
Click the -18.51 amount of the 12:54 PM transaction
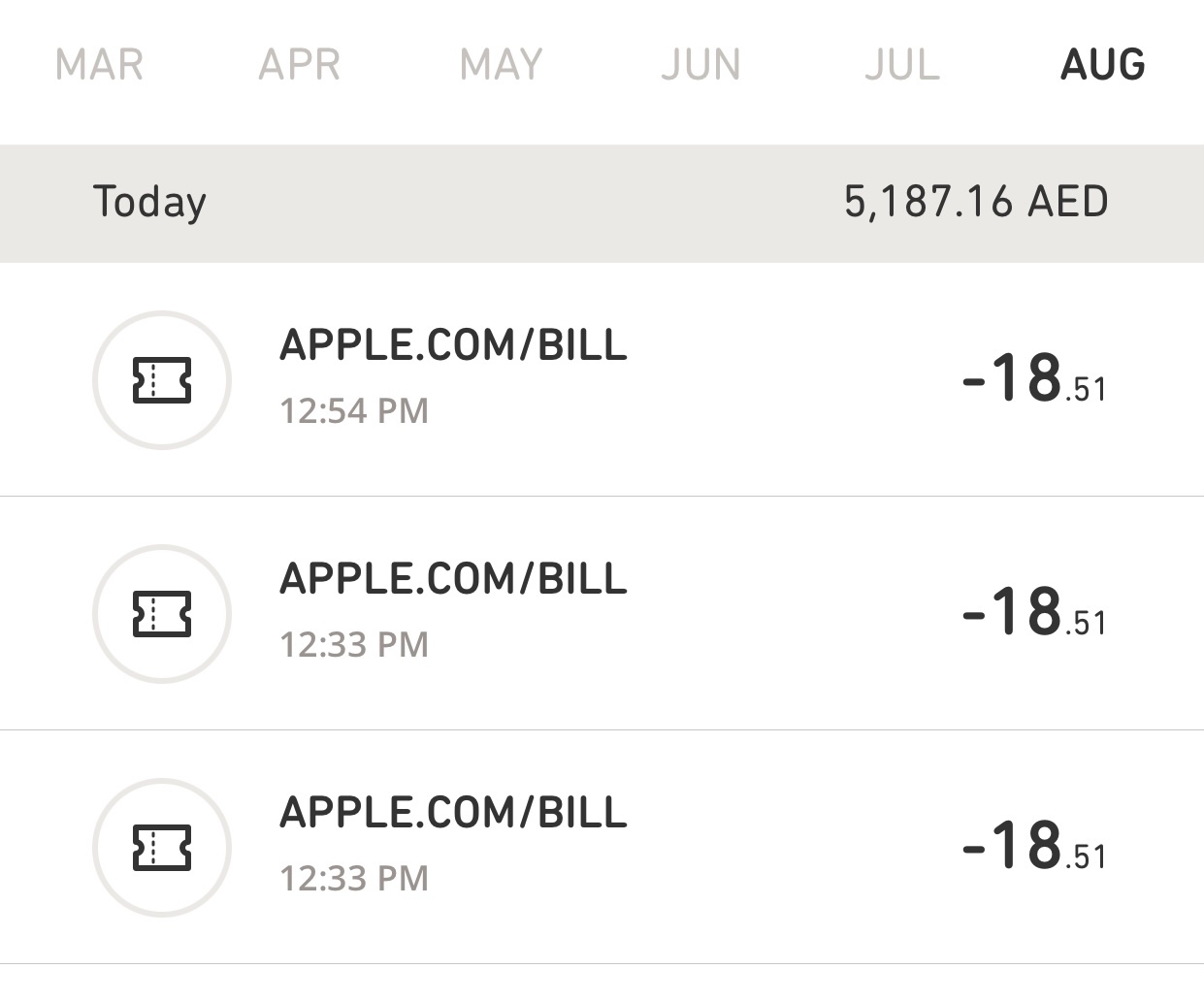(1033, 378)
